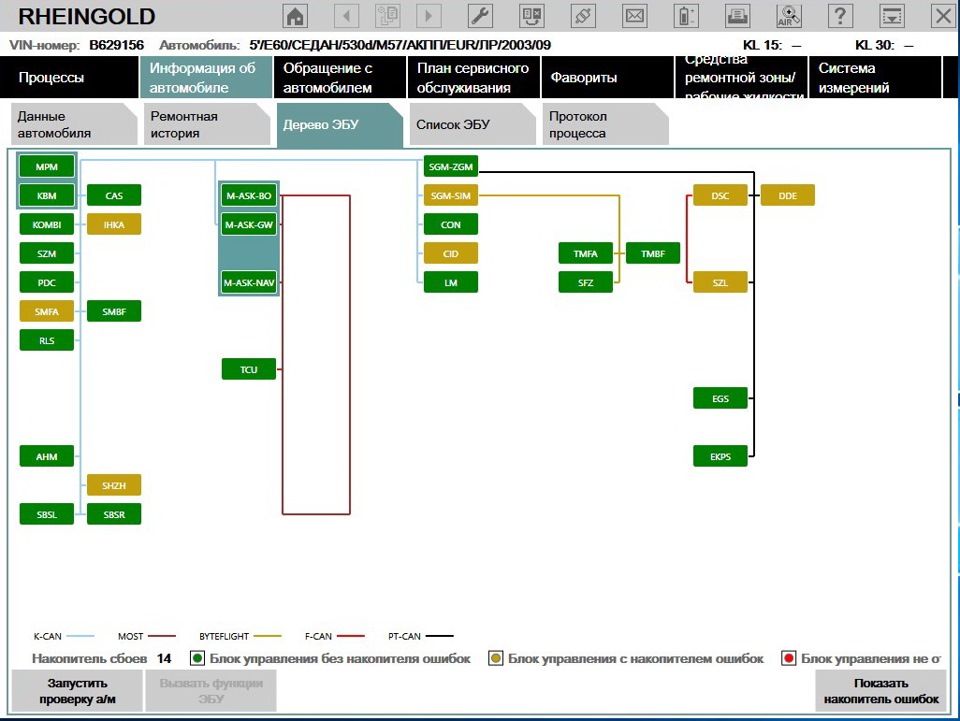The width and height of the screenshot is (960, 721).
Task: Check the battery status icon
Action: pos(686,16)
